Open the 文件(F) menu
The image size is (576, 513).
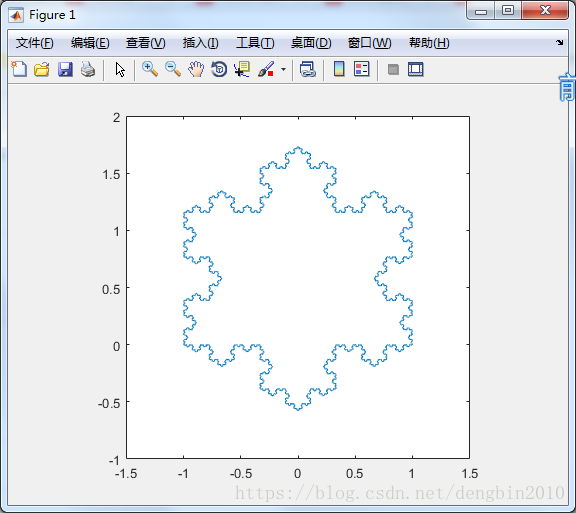coord(35,43)
